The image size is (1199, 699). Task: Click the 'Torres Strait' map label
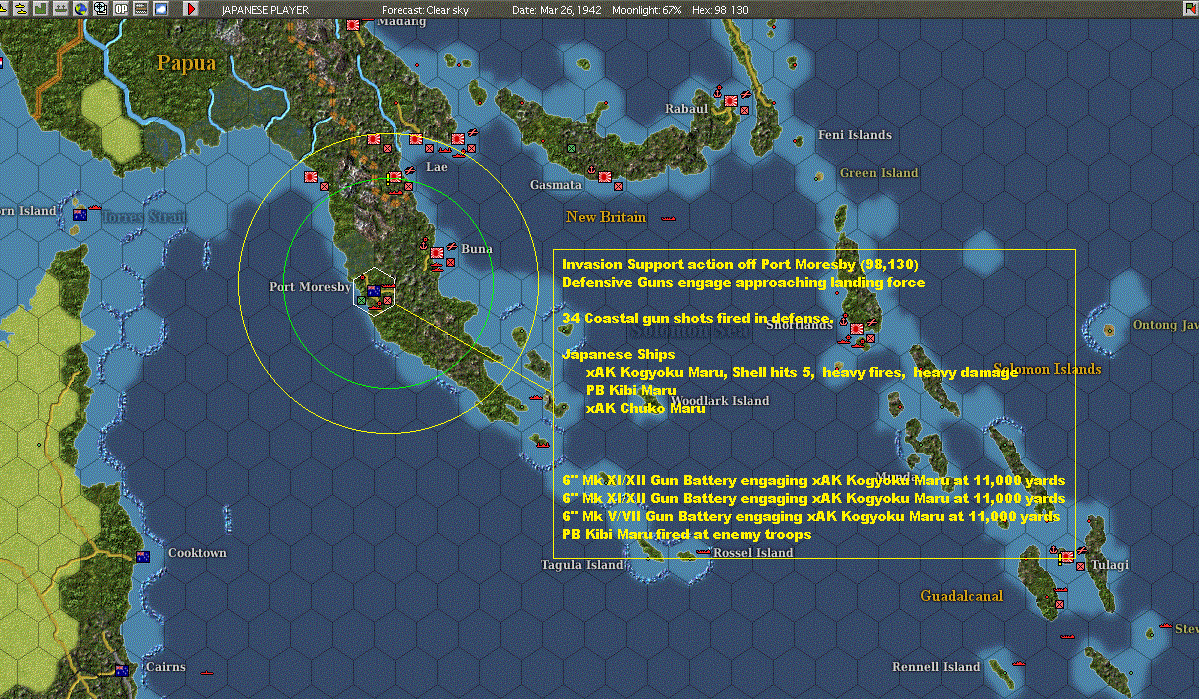tap(145, 216)
